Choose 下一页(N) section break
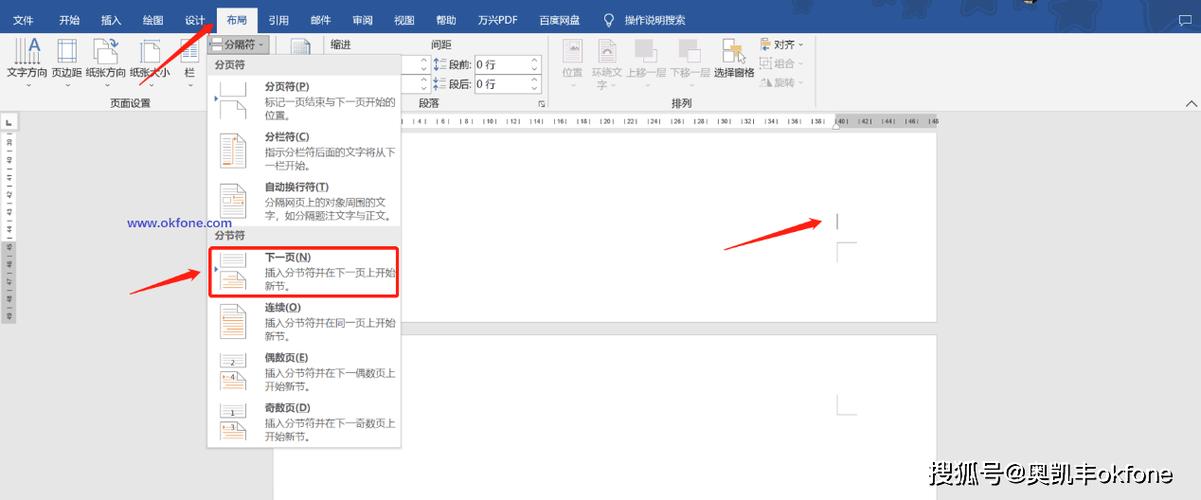This screenshot has height=500, width=1201. pos(304,272)
